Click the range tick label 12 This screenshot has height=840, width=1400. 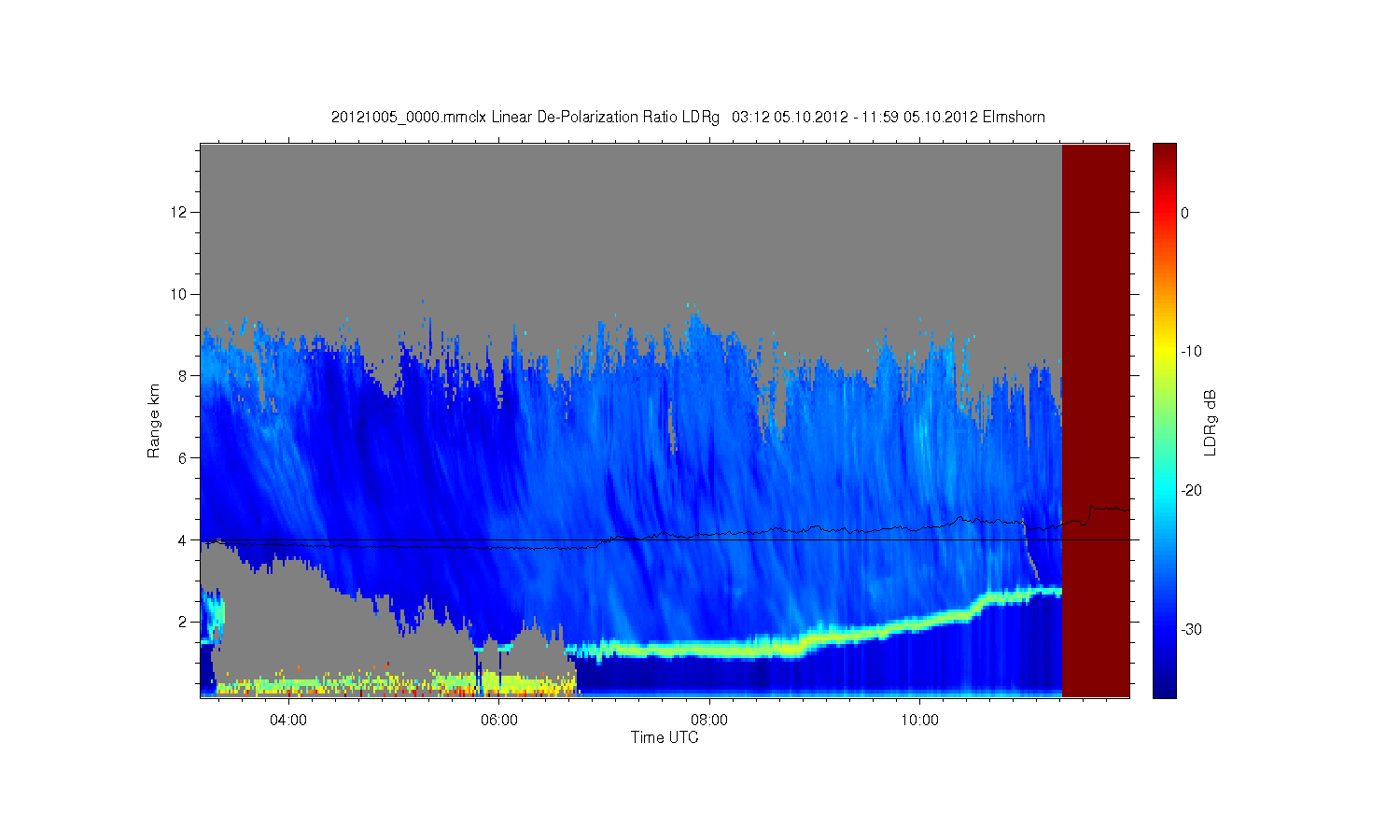[179, 212]
